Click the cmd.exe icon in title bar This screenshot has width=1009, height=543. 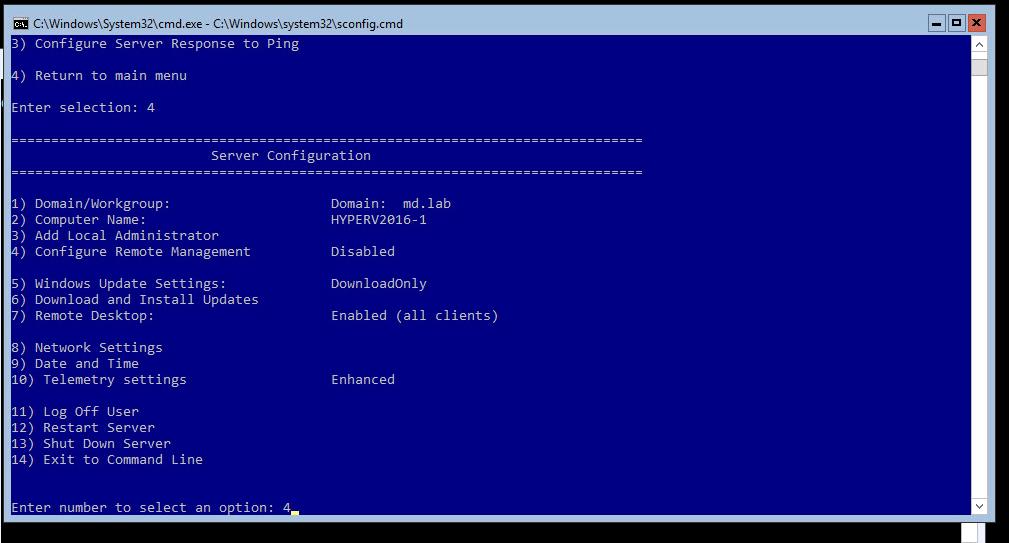20,24
